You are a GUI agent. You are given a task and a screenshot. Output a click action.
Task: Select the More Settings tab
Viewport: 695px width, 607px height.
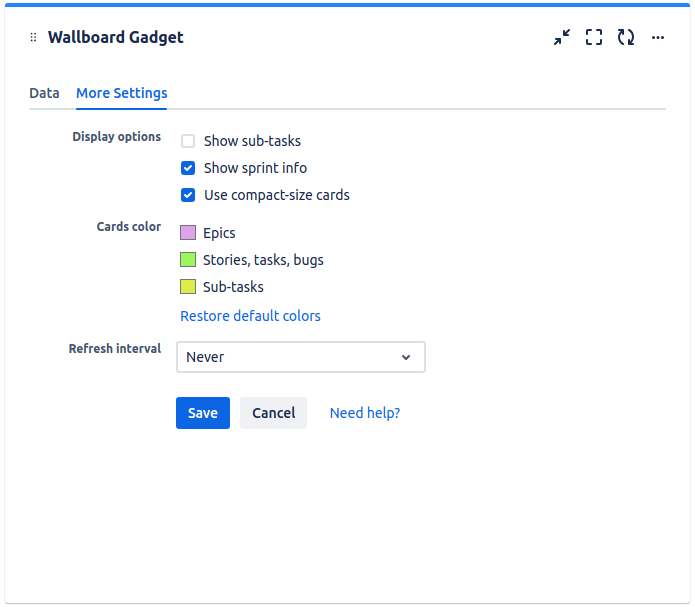pos(121,93)
